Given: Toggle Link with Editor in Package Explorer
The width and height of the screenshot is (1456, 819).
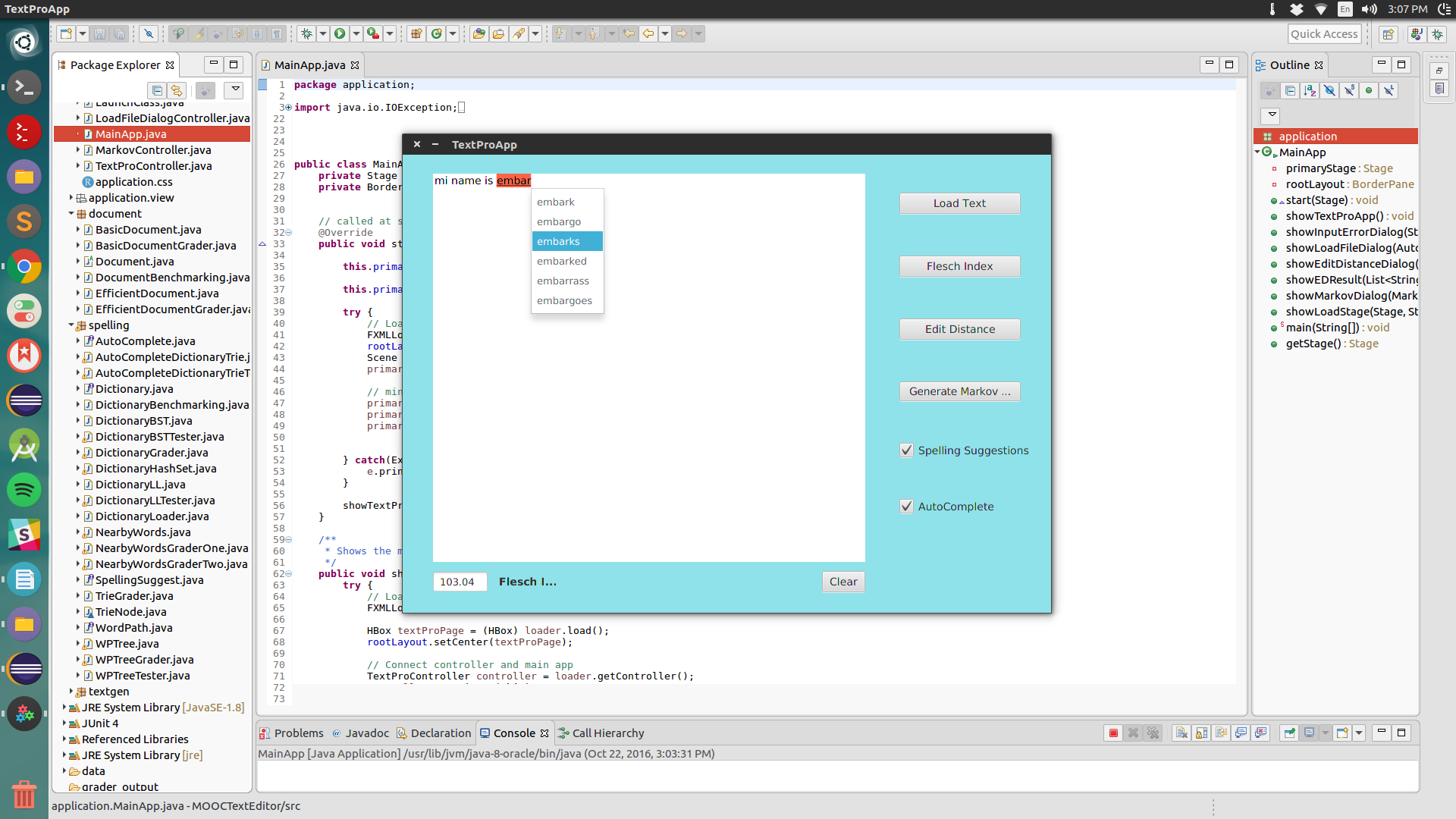Looking at the screenshot, I should 177,90.
